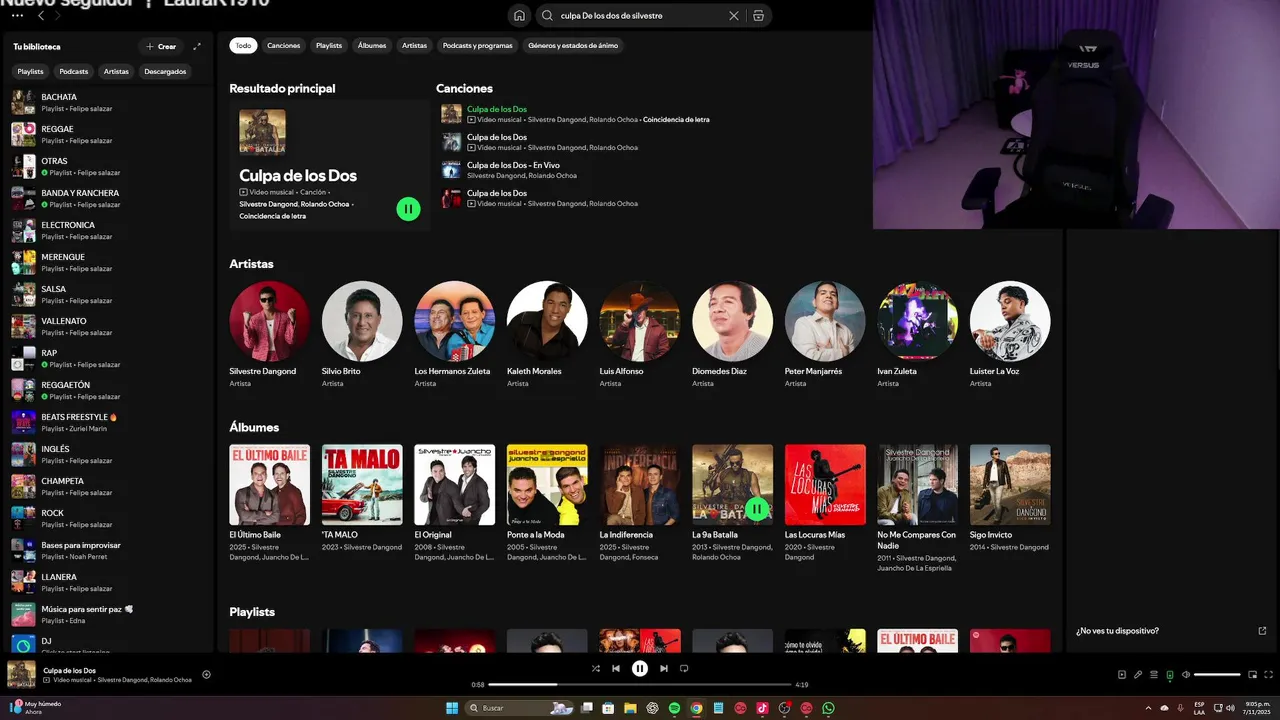Navigate back with the left arrow
This screenshot has width=1280, height=720.
(40, 16)
